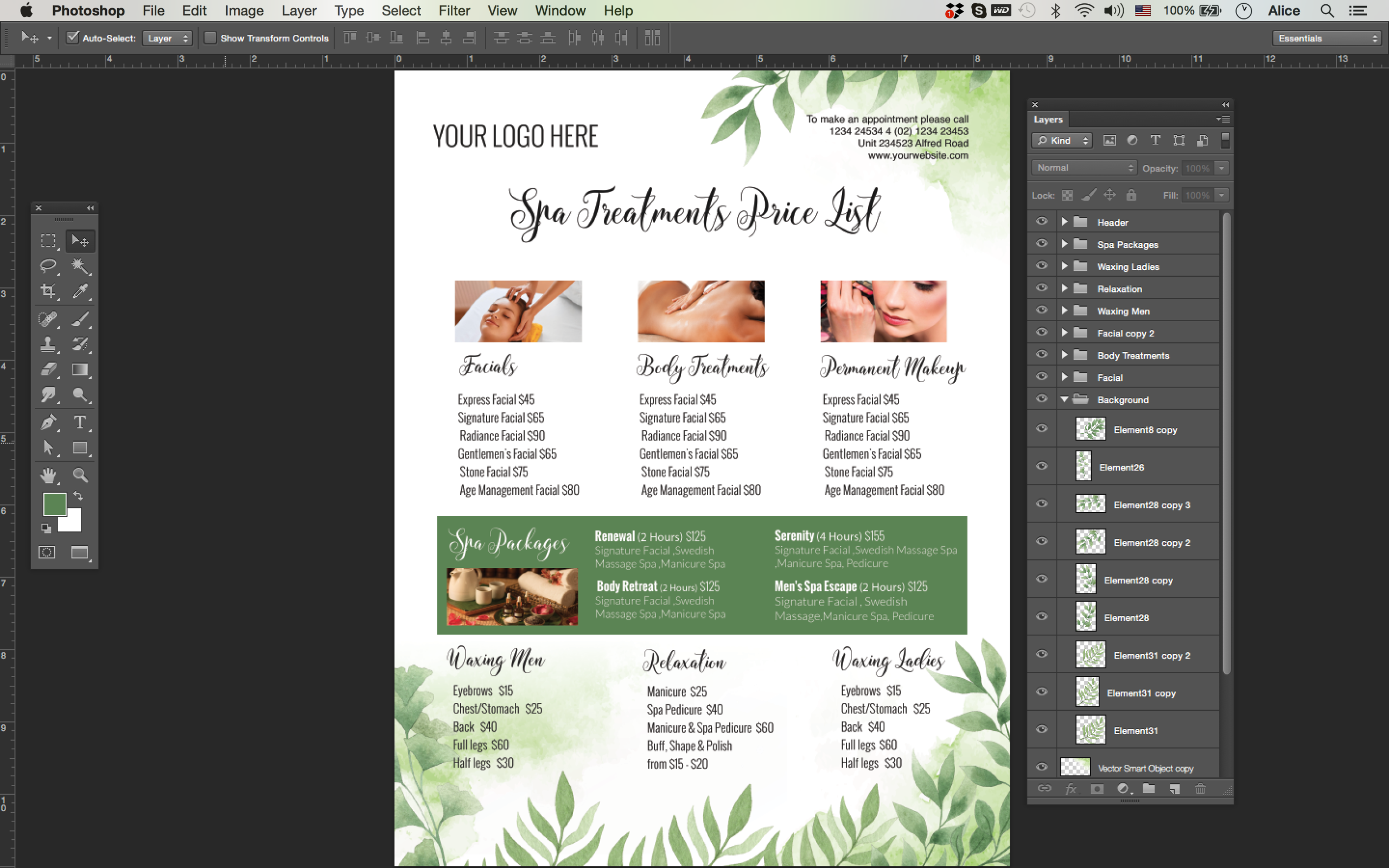Hide the Spa Packages group
1389x868 pixels.
click(1042, 244)
